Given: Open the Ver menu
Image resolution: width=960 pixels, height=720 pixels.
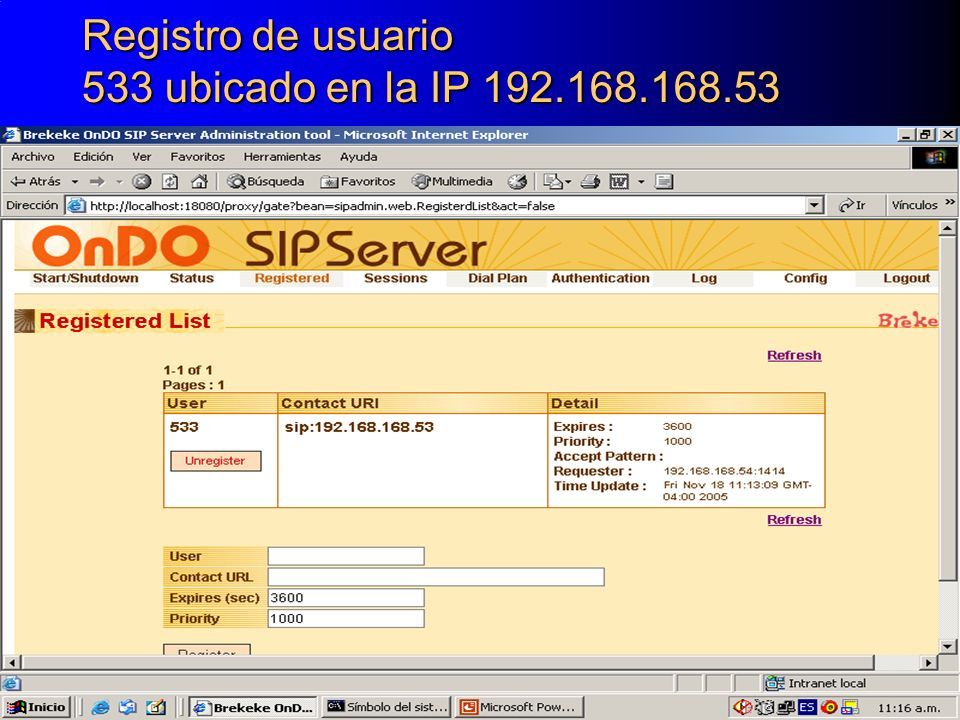Looking at the screenshot, I should click(x=141, y=157).
